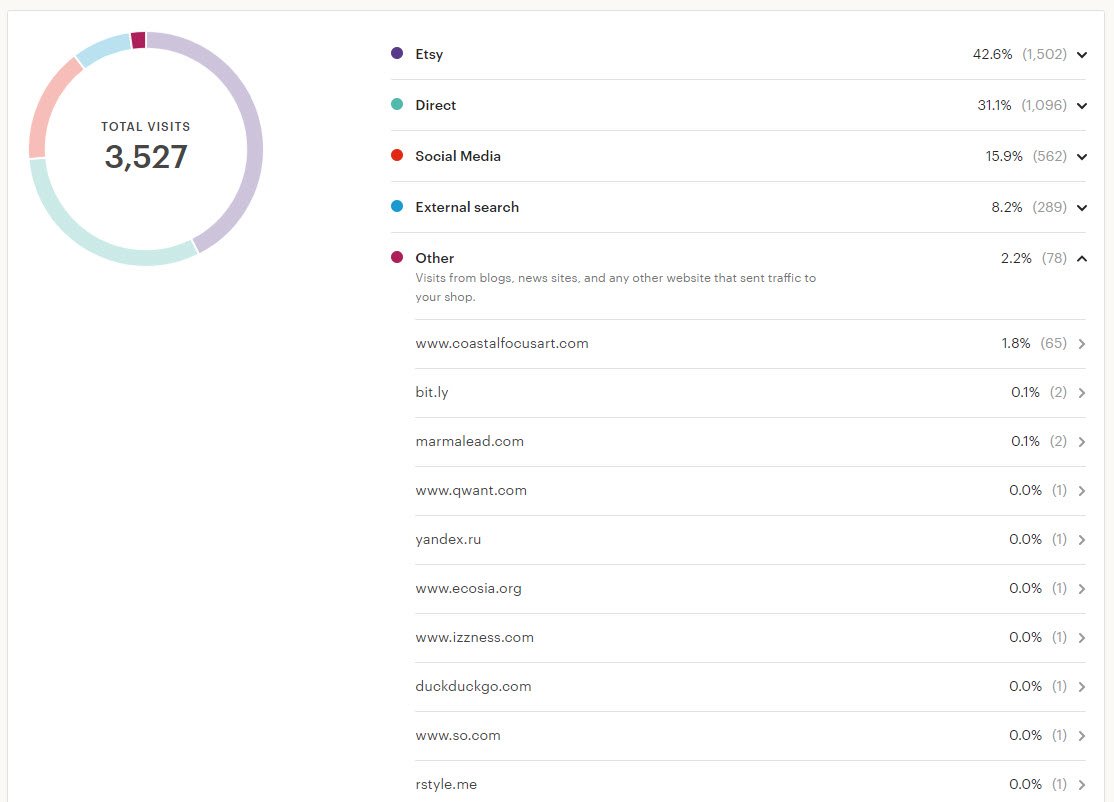Expand the External search chevron
The height and width of the screenshot is (802, 1114).
click(1081, 208)
